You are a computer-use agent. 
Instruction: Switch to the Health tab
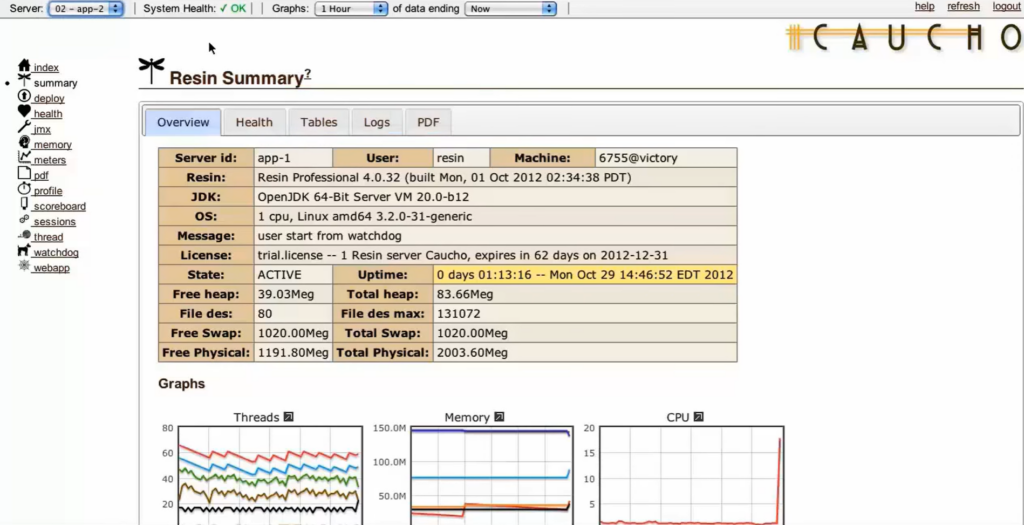coord(254,122)
